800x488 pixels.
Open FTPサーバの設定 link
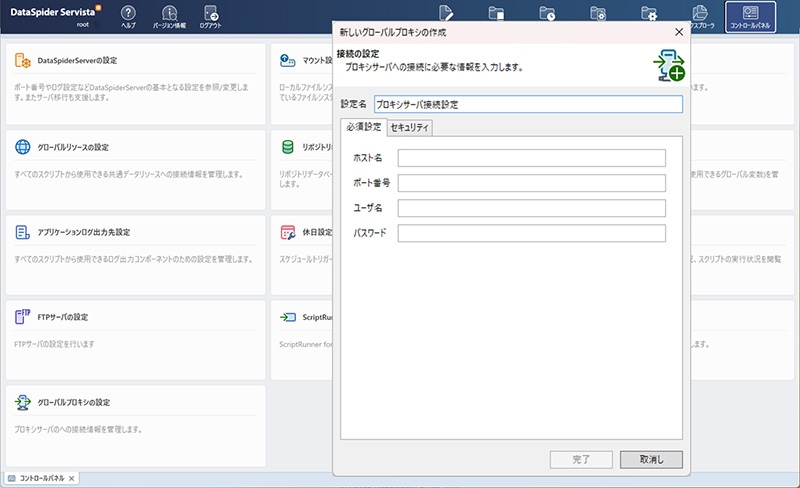pos(63,317)
